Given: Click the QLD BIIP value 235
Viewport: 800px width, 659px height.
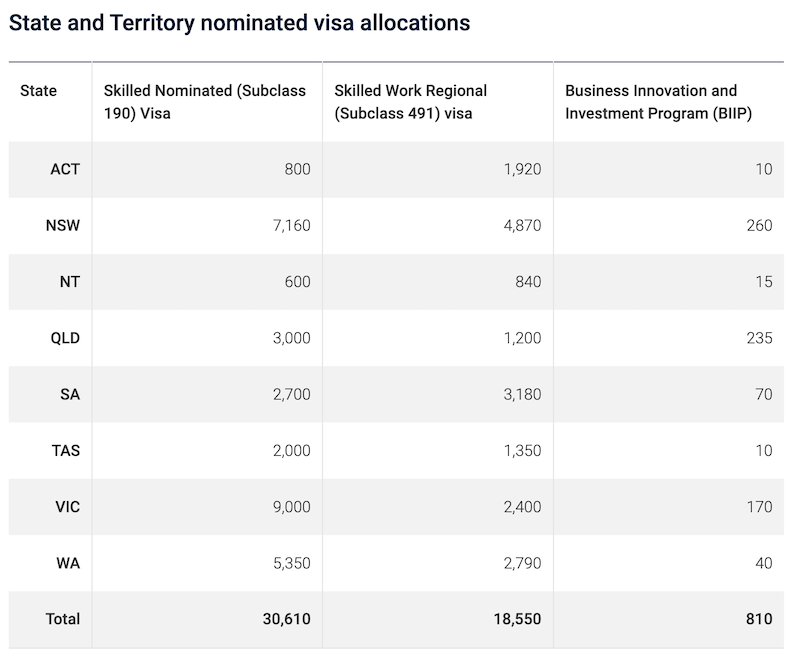Looking at the screenshot, I should pyautogui.click(x=759, y=338).
